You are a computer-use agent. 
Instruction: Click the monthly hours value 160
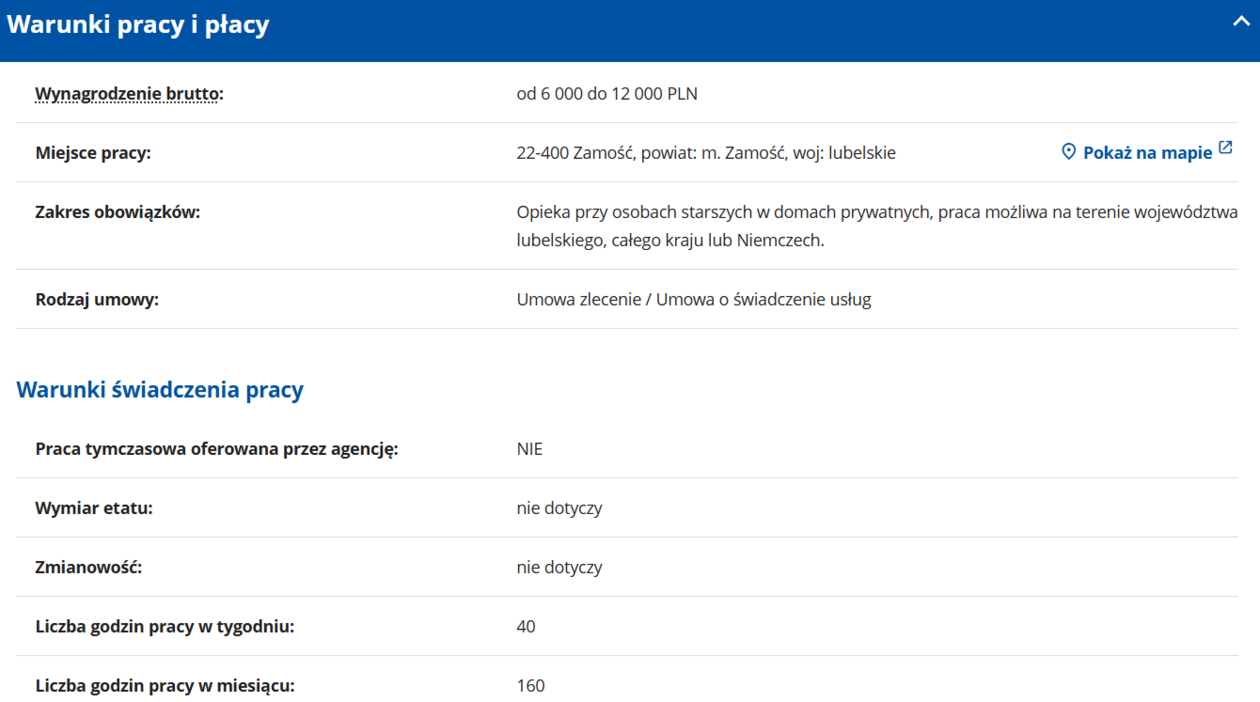pos(530,685)
